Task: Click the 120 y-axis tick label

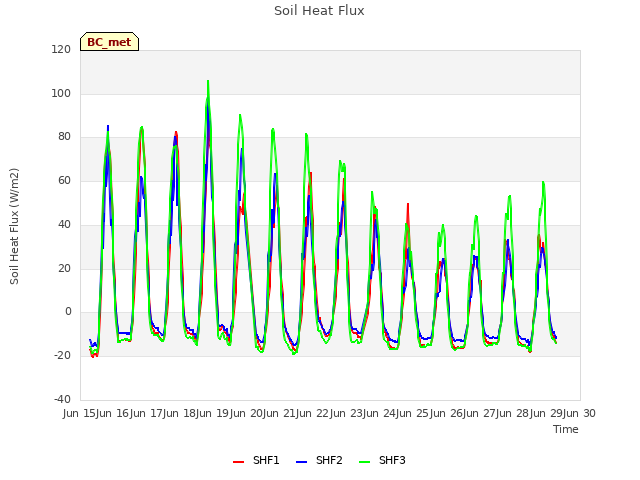Action: pos(61,49)
